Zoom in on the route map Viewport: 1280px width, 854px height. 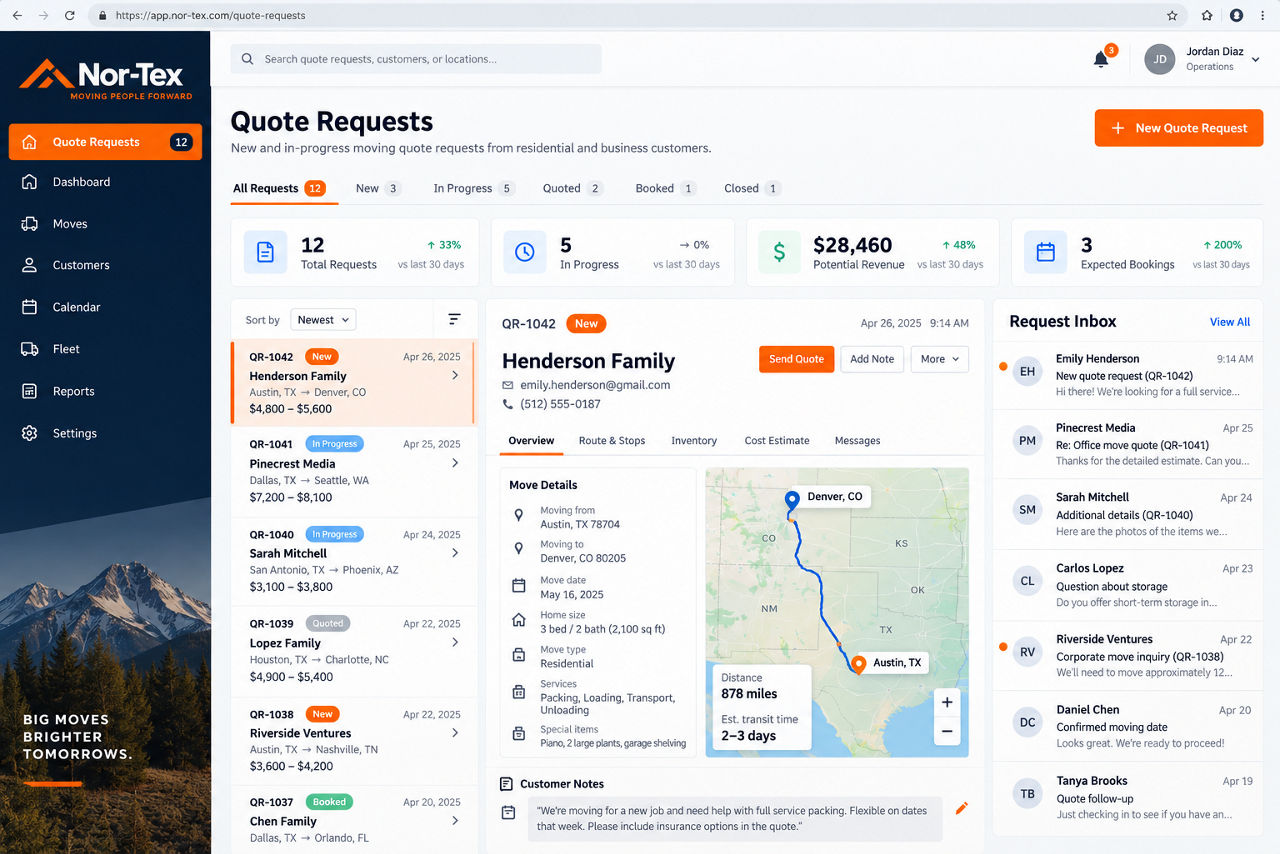[x=947, y=702]
